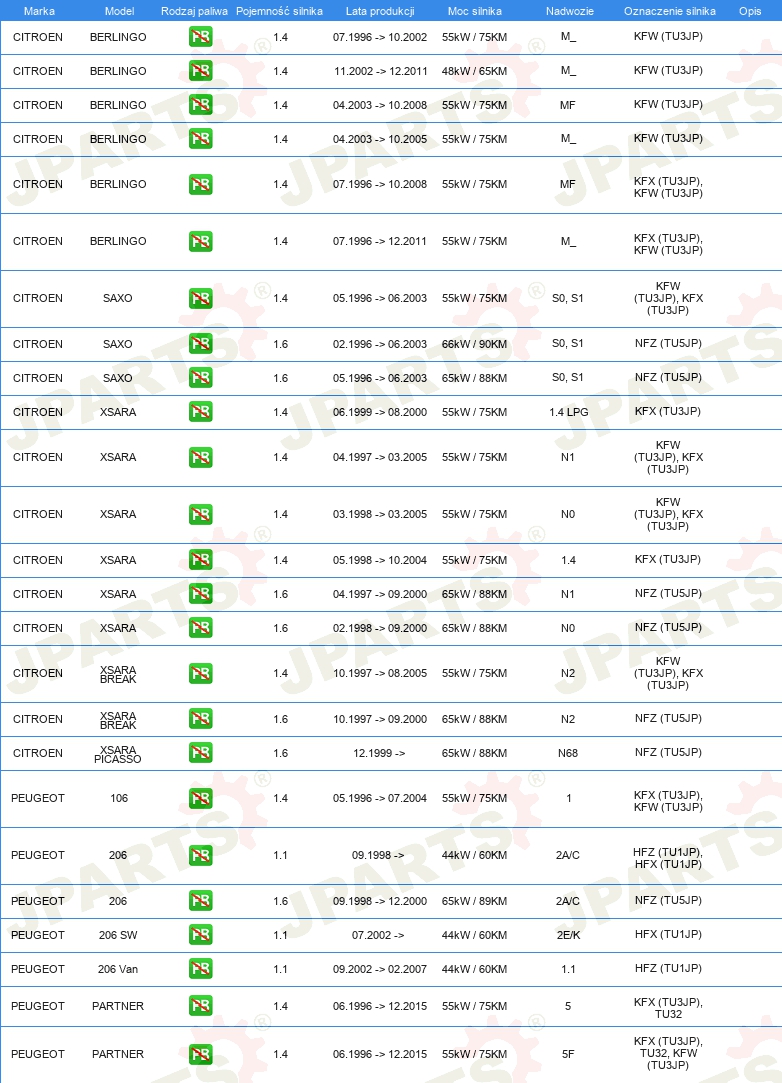
Task: Select the 1.1 body cell in 206 Van row
Action: click(x=568, y=969)
